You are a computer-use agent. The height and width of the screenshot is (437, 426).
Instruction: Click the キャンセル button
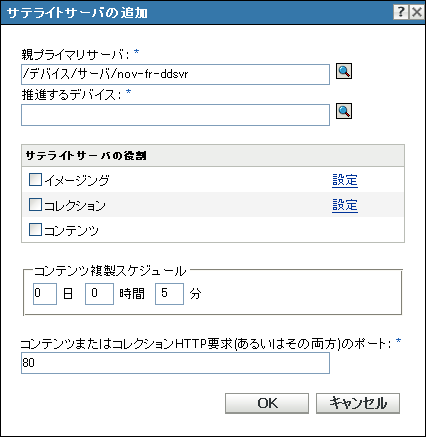coord(358,403)
